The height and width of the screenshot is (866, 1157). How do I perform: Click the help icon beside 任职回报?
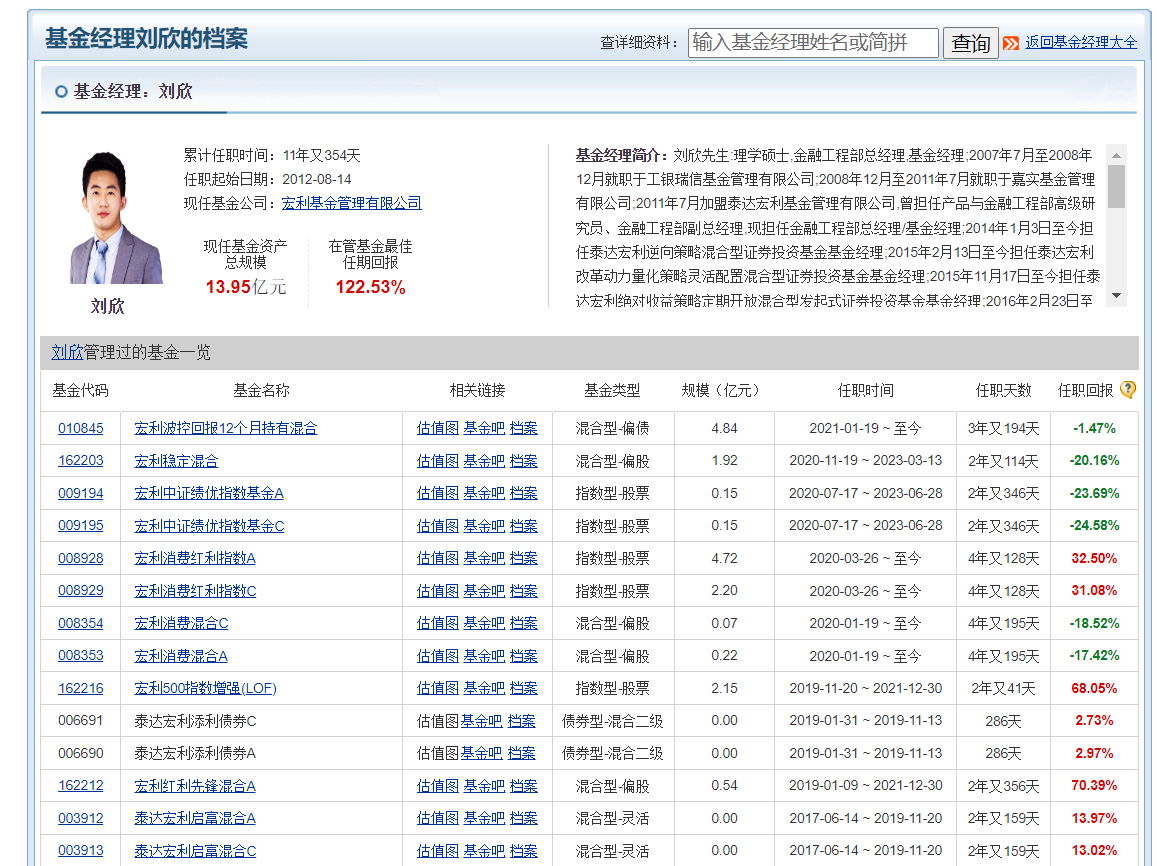pos(1127,390)
